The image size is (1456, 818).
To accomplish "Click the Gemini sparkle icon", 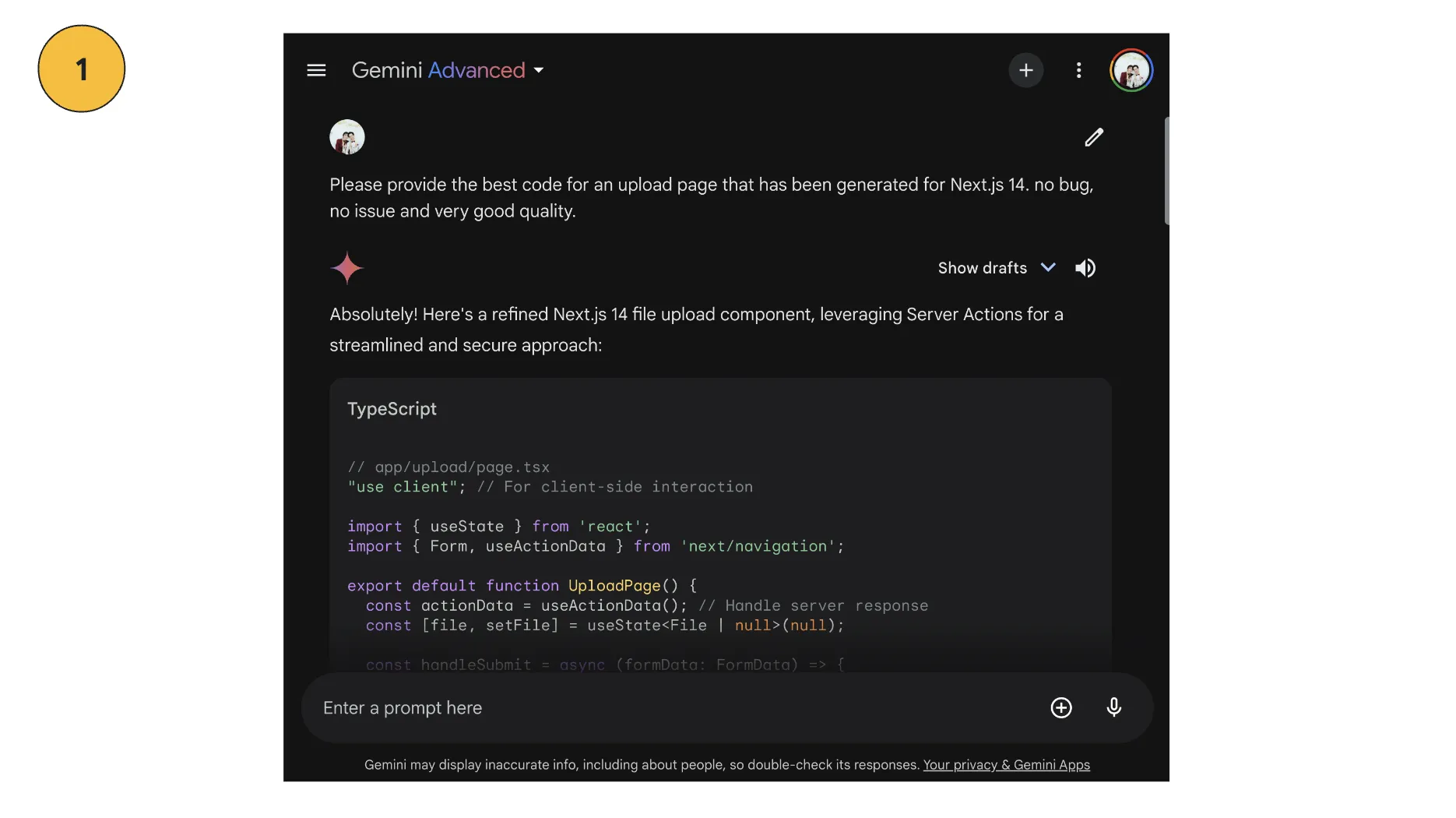I will pyautogui.click(x=346, y=268).
